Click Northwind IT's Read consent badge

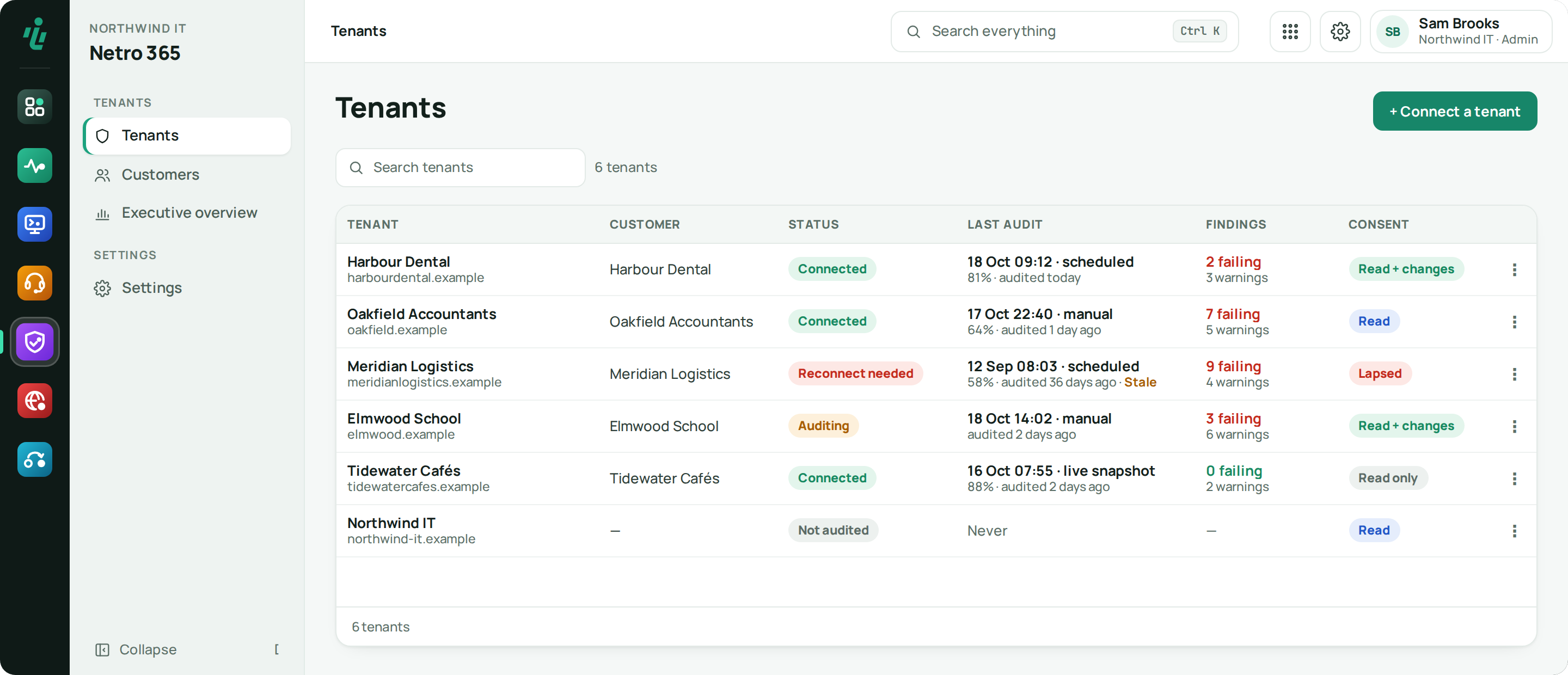click(1373, 531)
